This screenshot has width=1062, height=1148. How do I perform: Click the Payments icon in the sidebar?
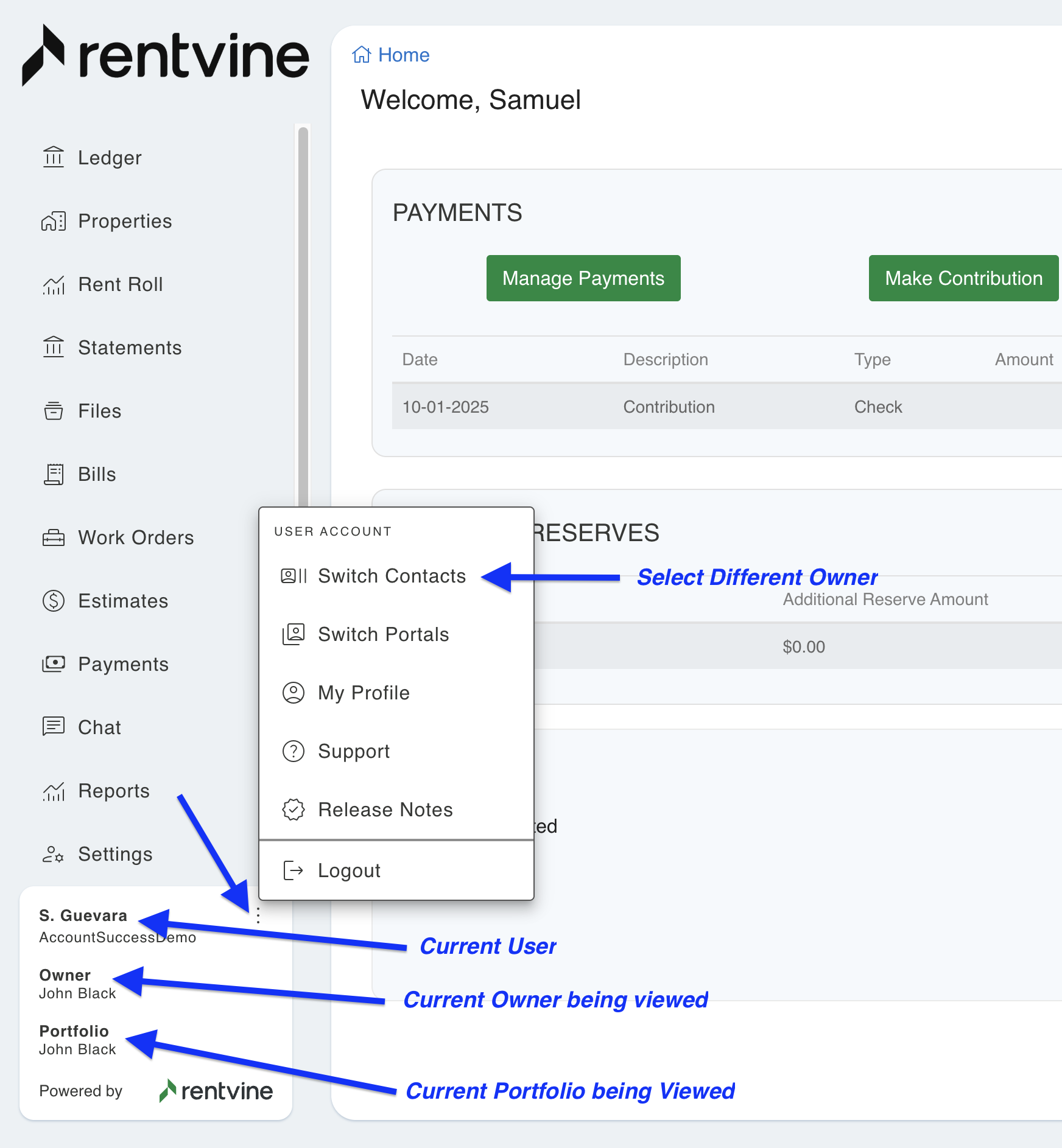coord(54,664)
